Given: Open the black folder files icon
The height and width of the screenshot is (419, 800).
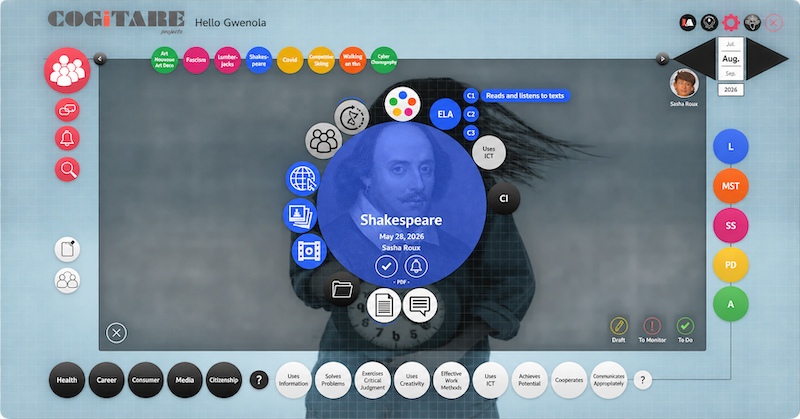Looking at the screenshot, I should pyautogui.click(x=341, y=289).
